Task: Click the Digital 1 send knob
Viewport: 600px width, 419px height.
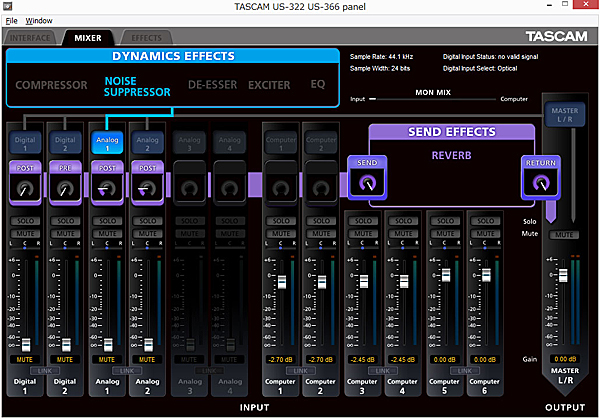Action: pyautogui.click(x=25, y=189)
